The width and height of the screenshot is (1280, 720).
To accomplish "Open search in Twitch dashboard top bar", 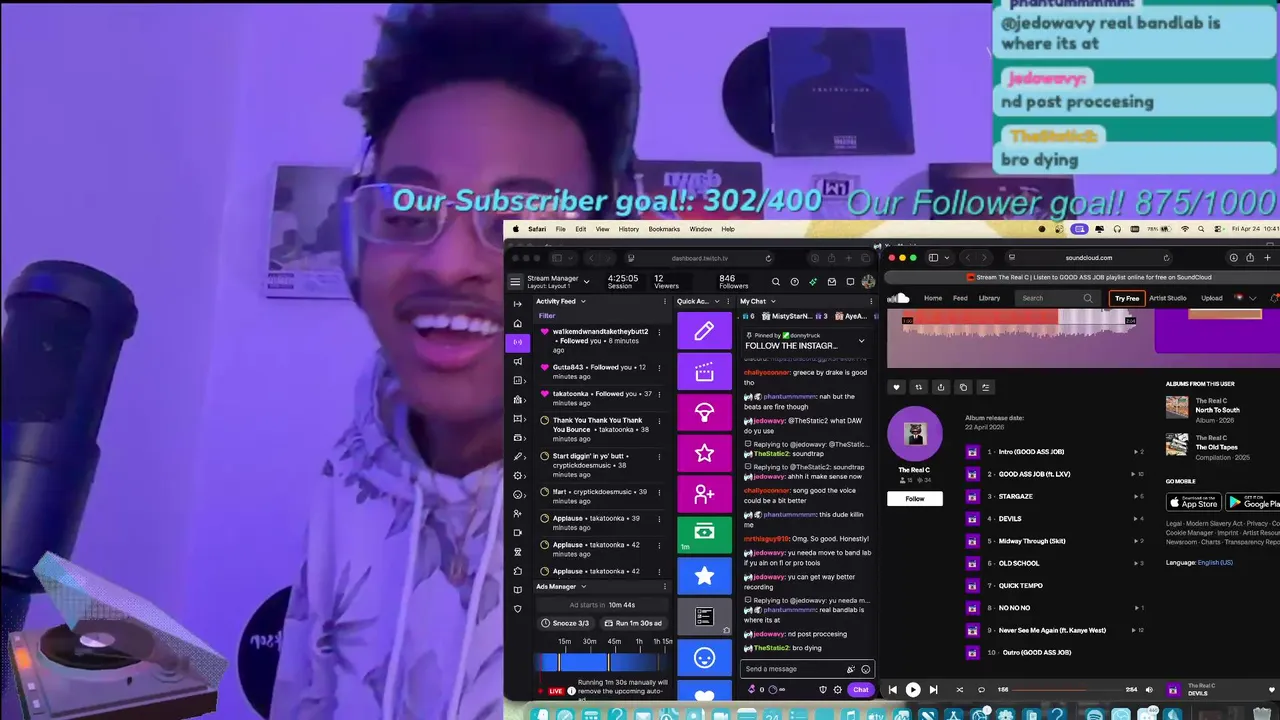I will click(775, 282).
